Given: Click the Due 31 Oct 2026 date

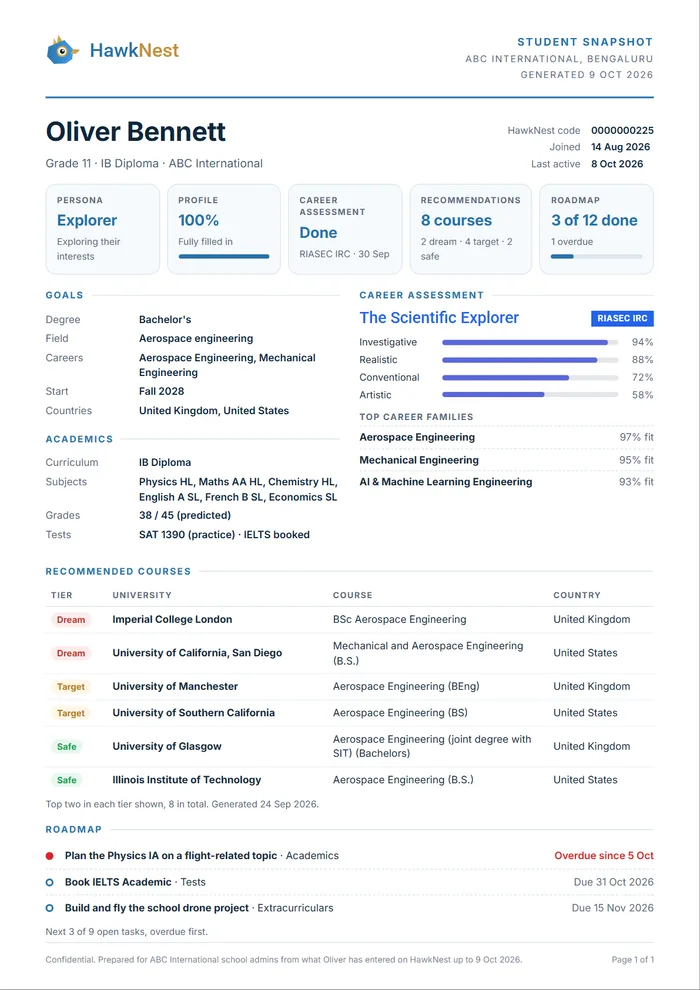Looking at the screenshot, I should [x=614, y=882].
